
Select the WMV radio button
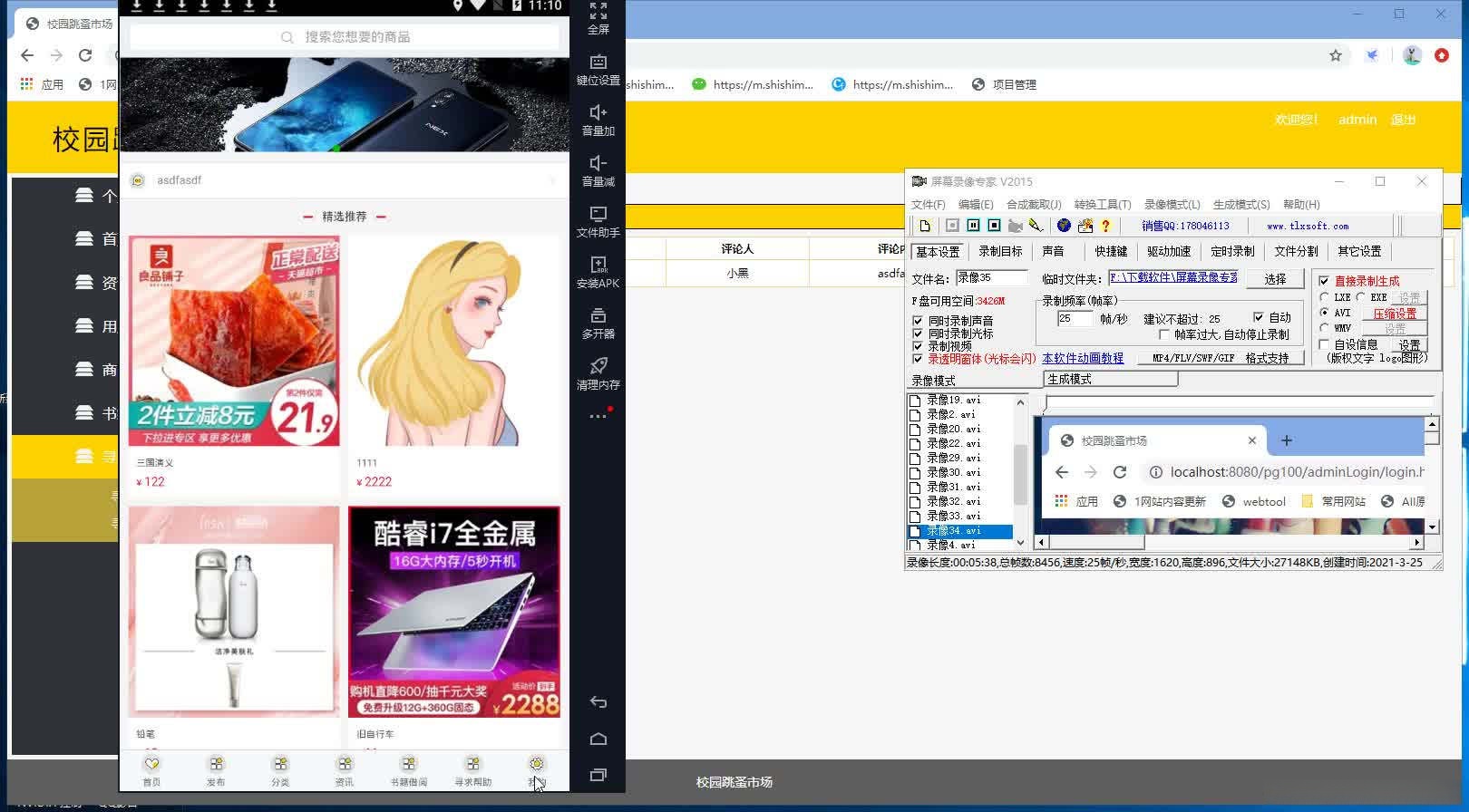[1325, 328]
